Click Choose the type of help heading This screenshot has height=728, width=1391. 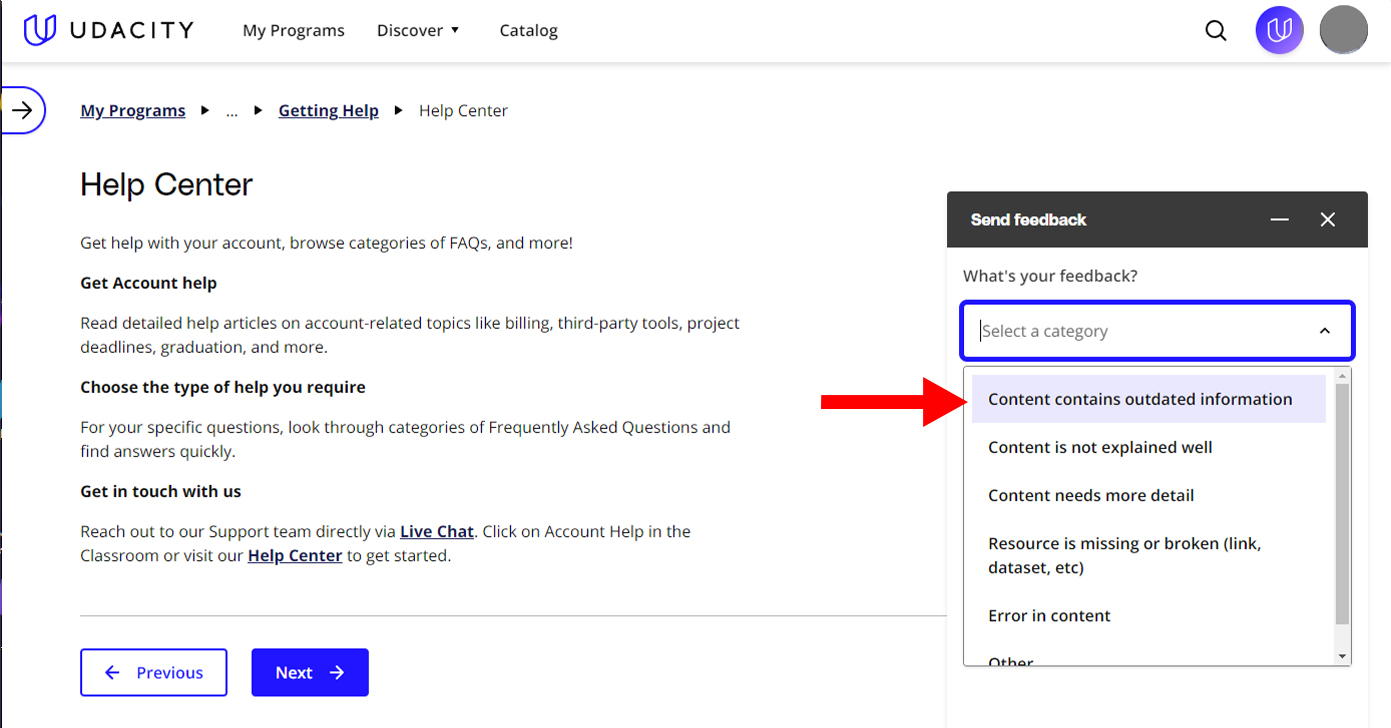(x=223, y=387)
